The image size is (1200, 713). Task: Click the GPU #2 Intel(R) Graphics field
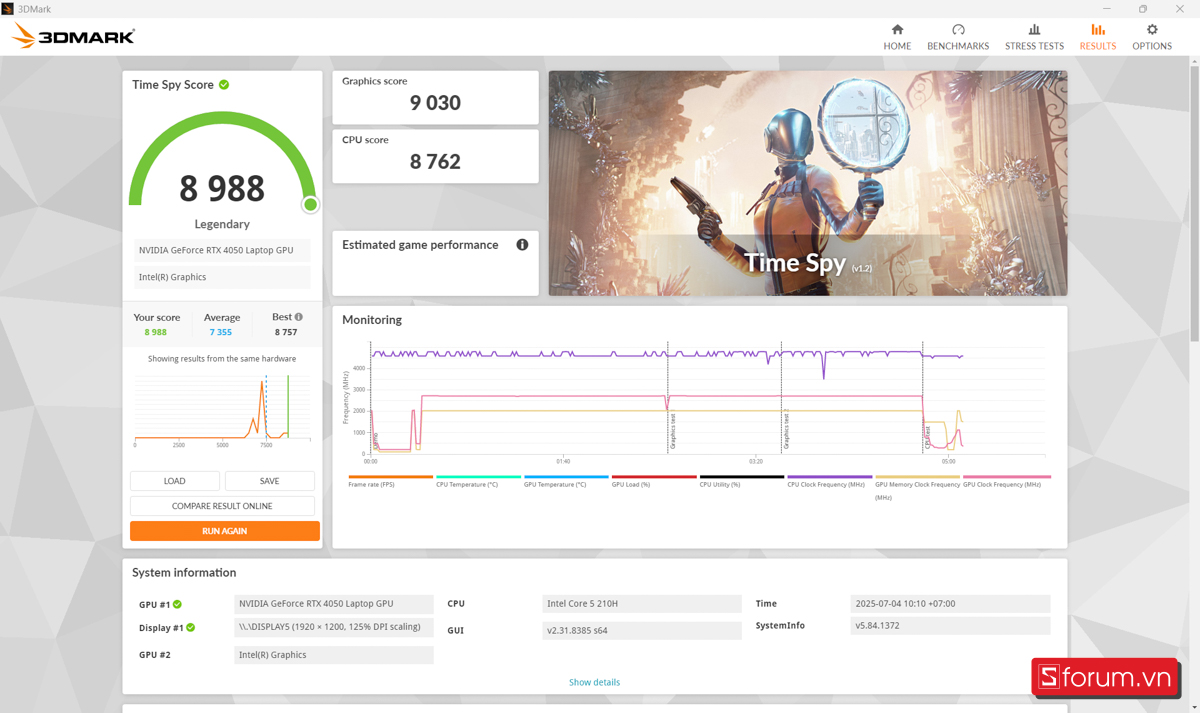pos(334,655)
